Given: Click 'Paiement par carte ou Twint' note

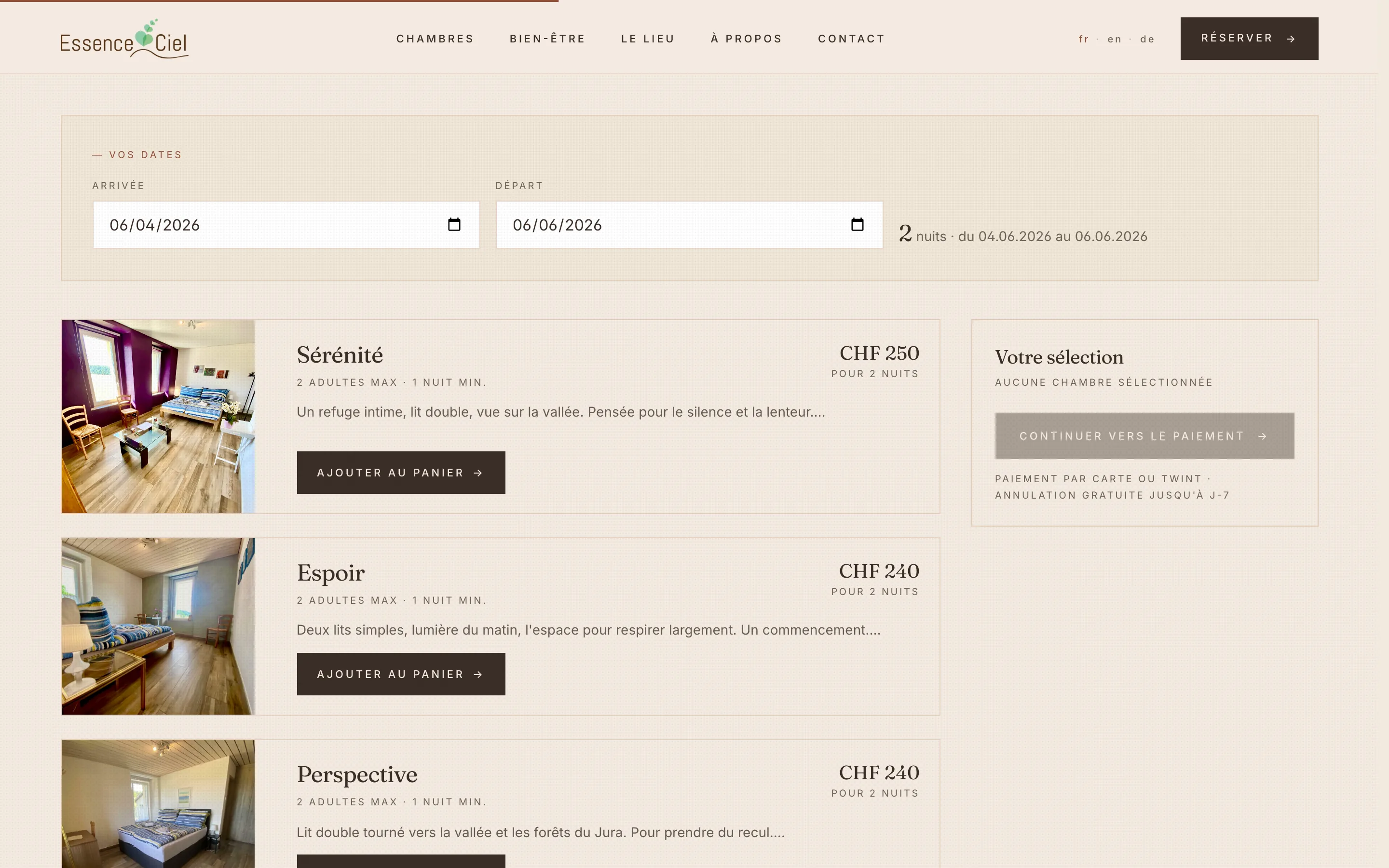Looking at the screenshot, I should tap(1112, 487).
